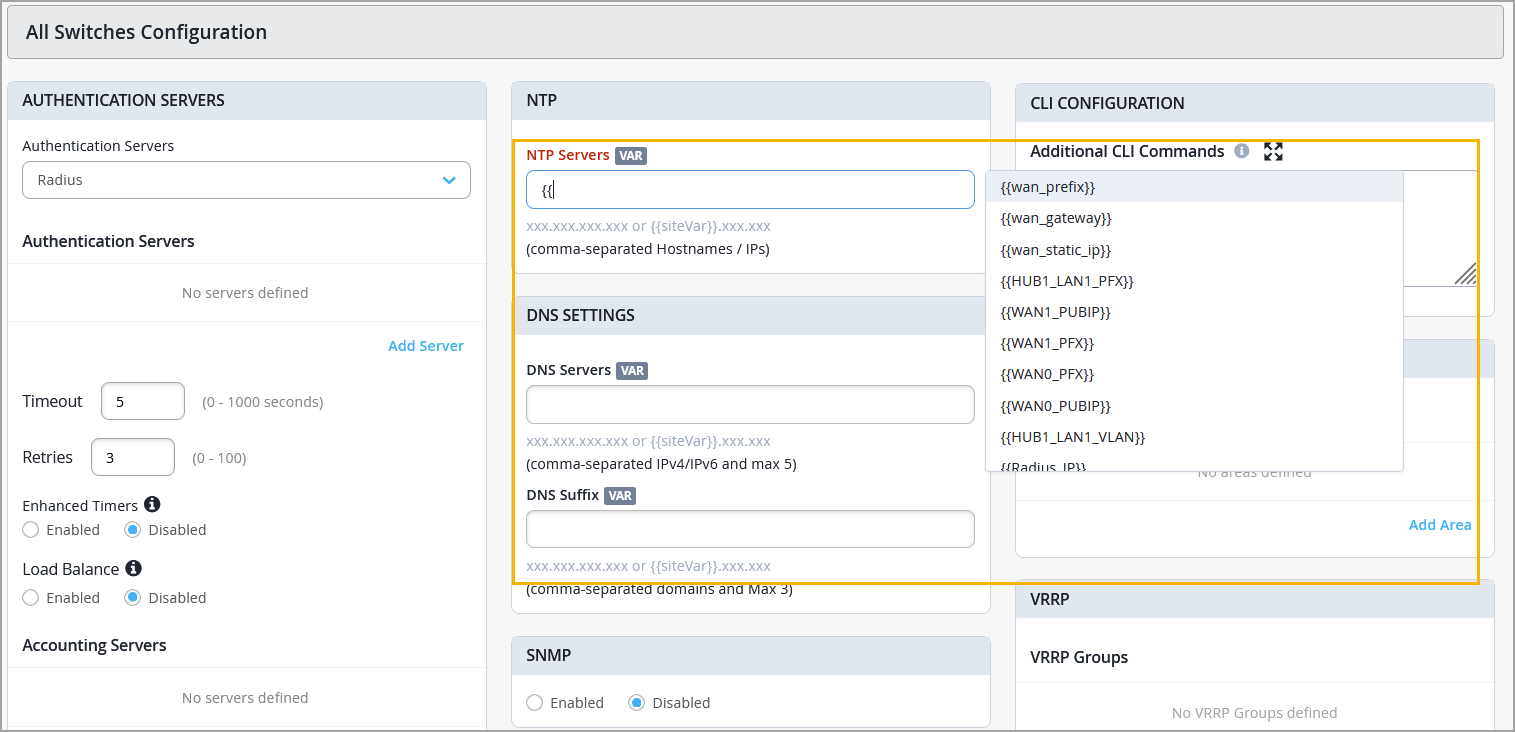This screenshot has width=1515, height=732.
Task: Set Load Balance to Enabled
Action: [x=31, y=598]
